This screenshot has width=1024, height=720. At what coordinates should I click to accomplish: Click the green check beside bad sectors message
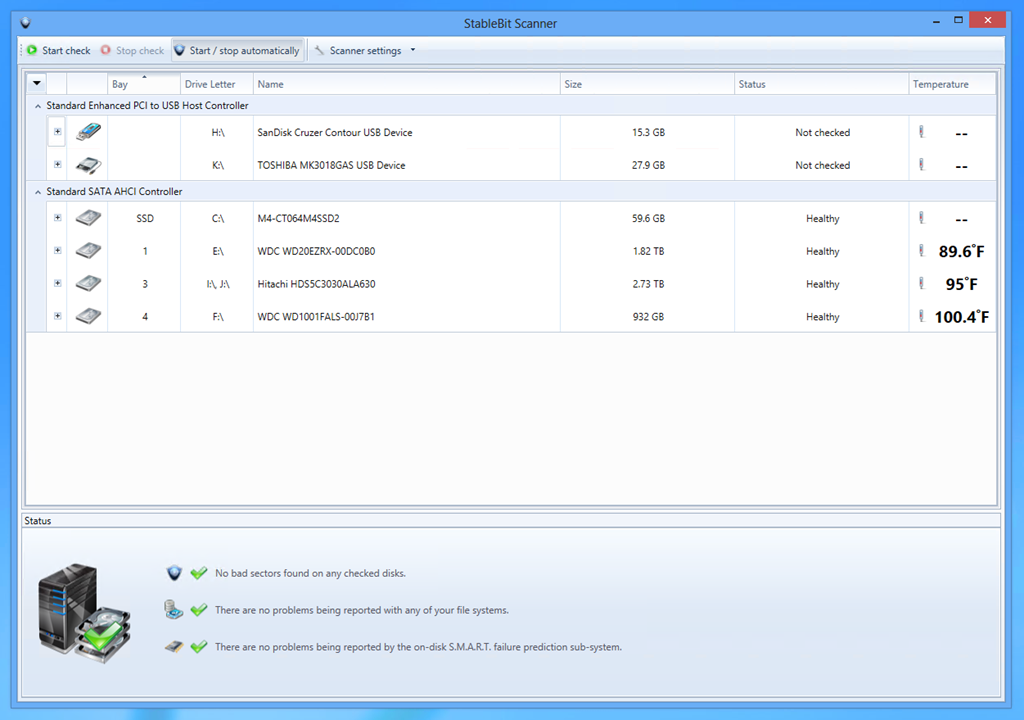199,573
